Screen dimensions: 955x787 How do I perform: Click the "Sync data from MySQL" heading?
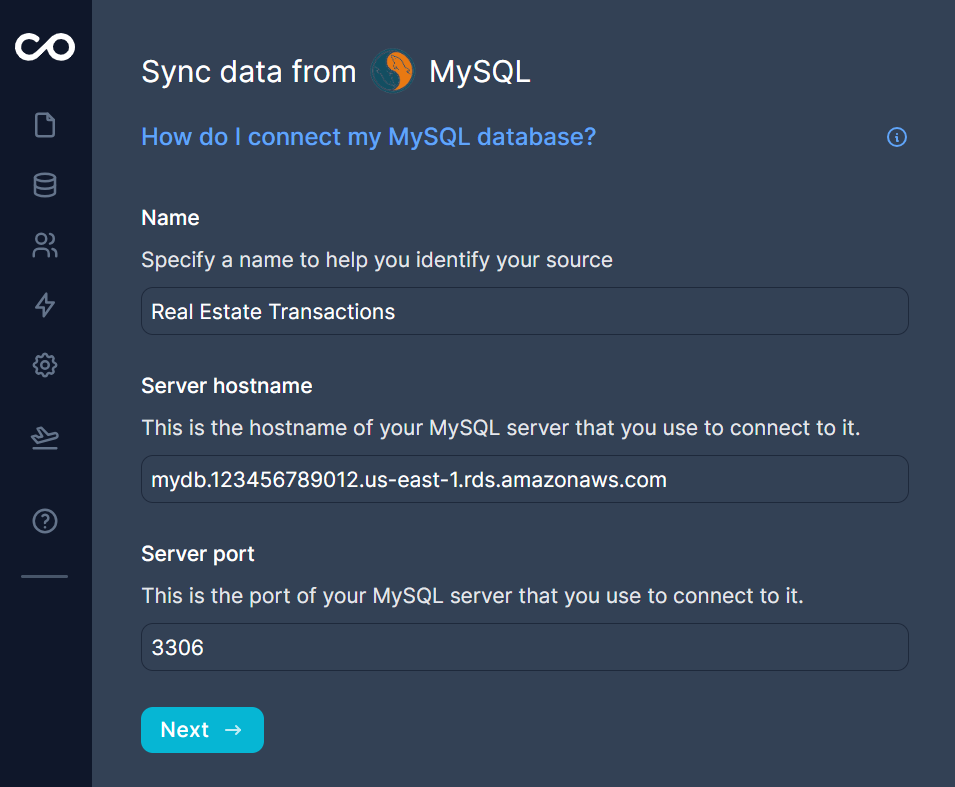[x=248, y=72]
